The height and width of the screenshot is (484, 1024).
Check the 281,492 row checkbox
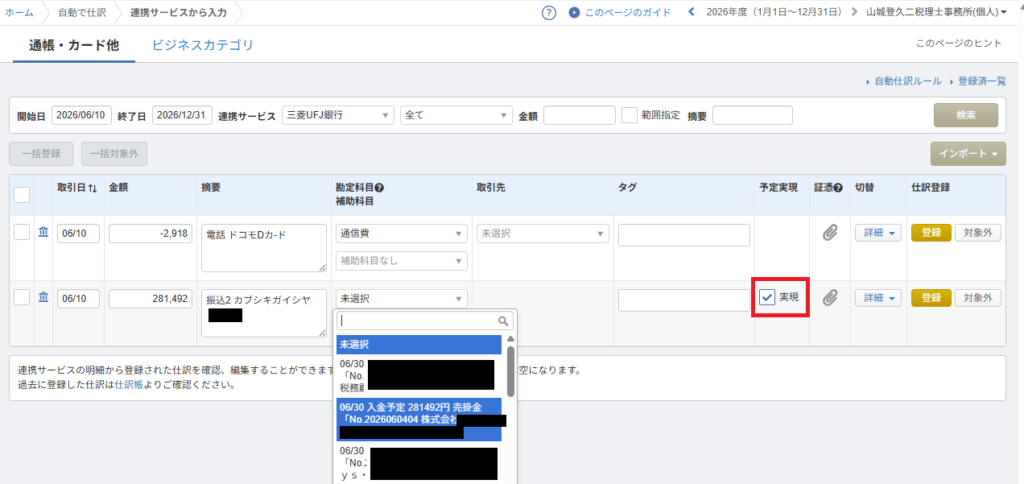[22, 297]
